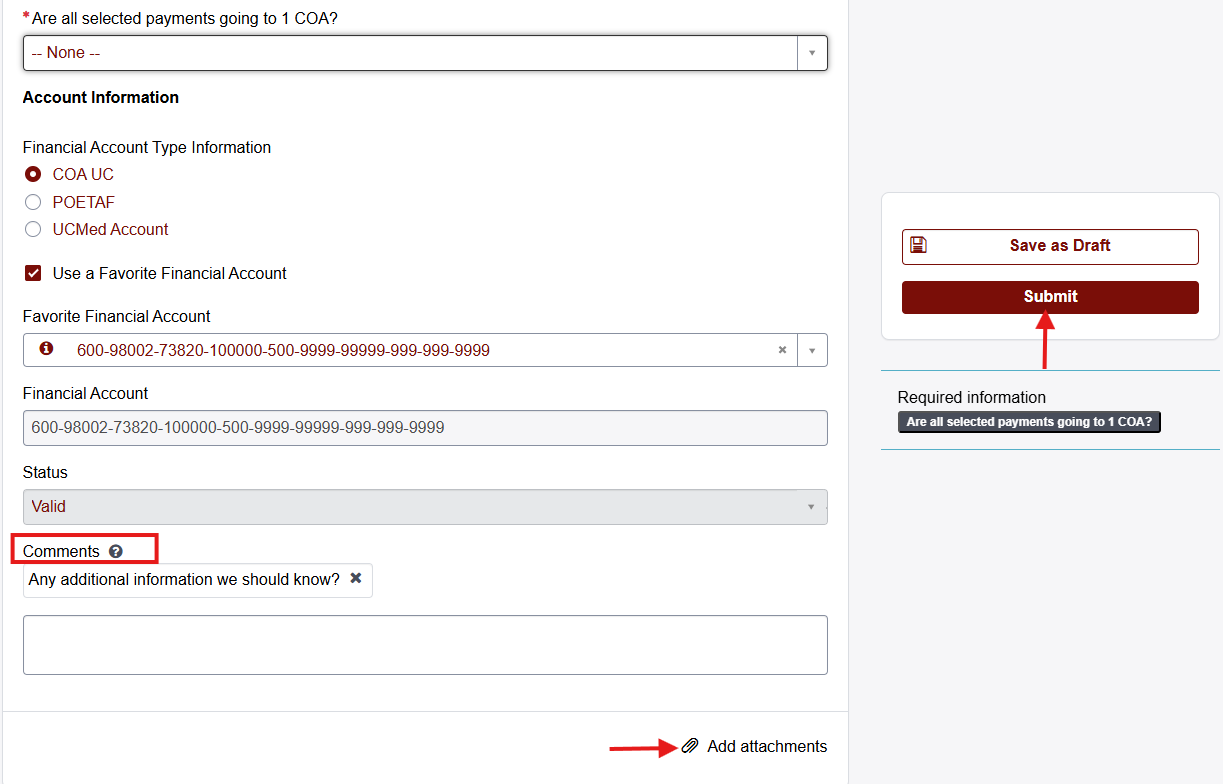The image size is (1223, 784).
Task: Click the Add attachments text link
Action: [767, 746]
